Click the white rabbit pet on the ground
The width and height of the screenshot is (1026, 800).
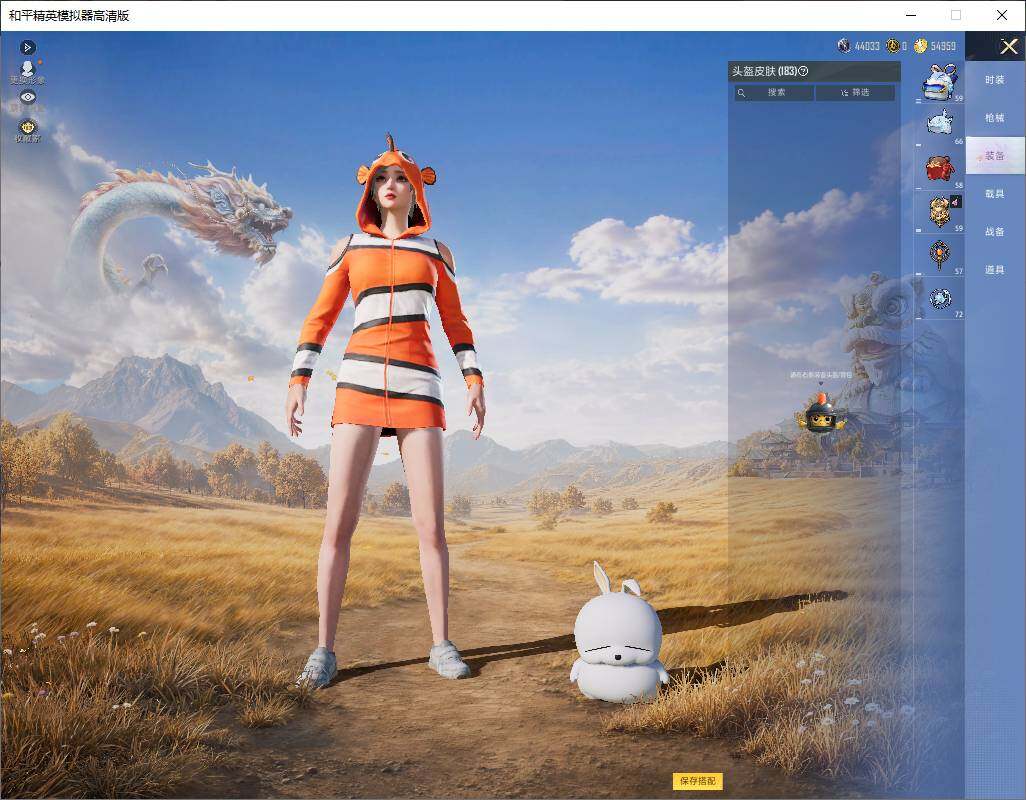click(618, 634)
